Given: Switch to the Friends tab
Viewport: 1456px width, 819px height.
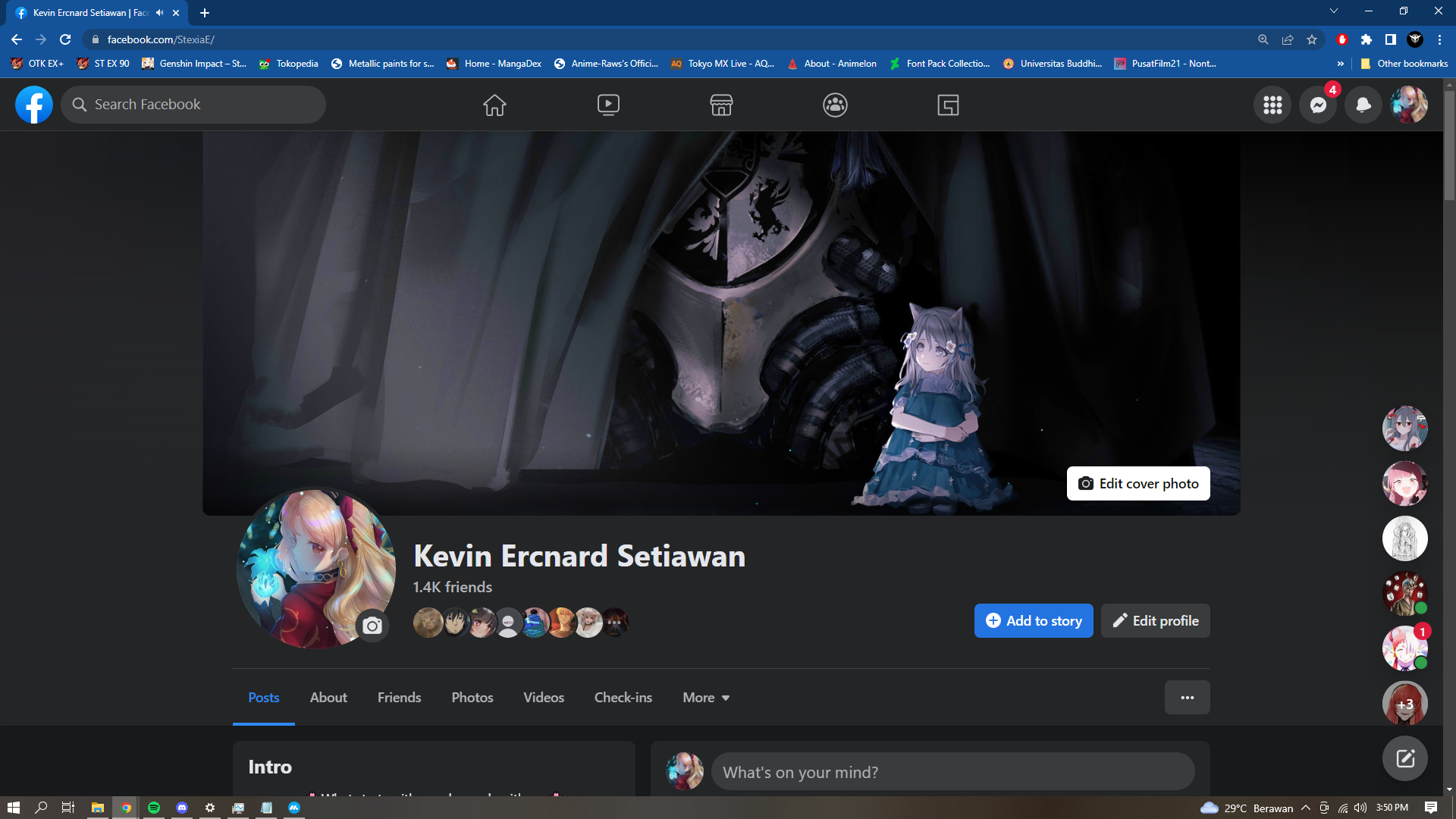Looking at the screenshot, I should point(399,698).
